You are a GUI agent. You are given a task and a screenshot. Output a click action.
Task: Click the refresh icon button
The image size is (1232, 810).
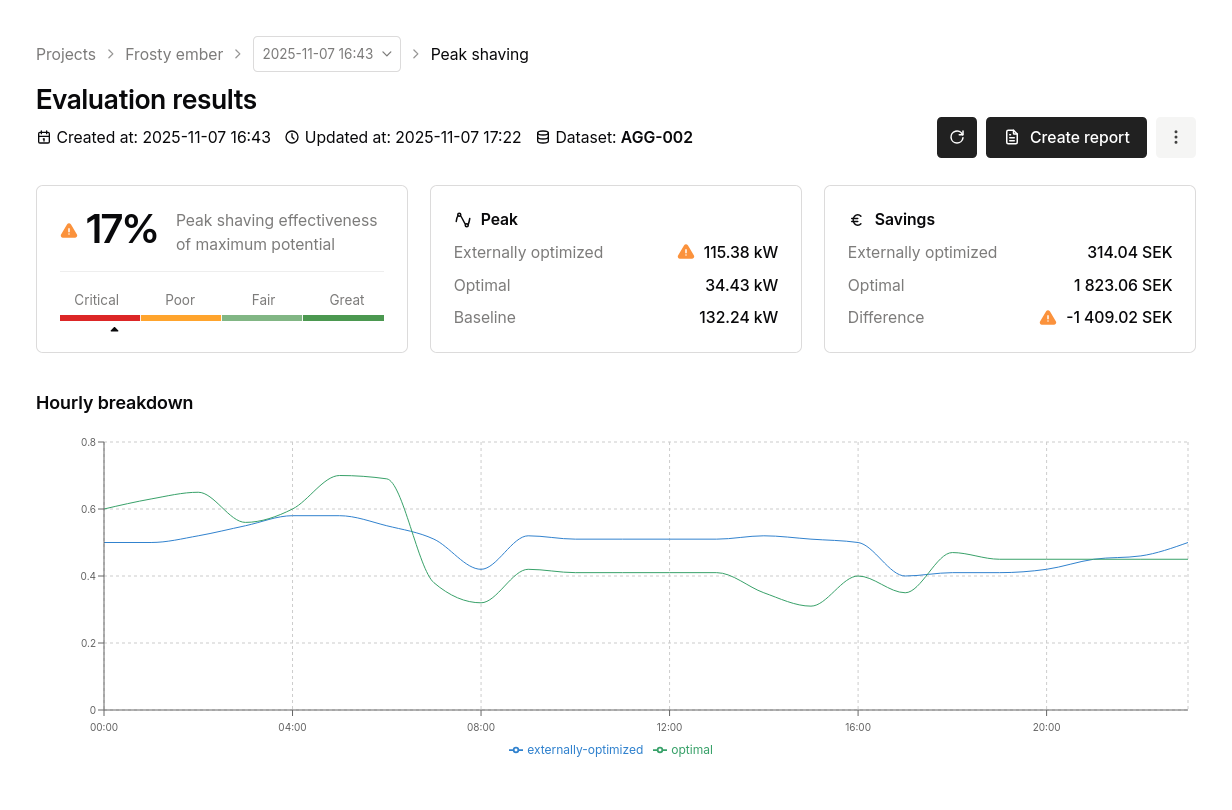click(x=956, y=137)
